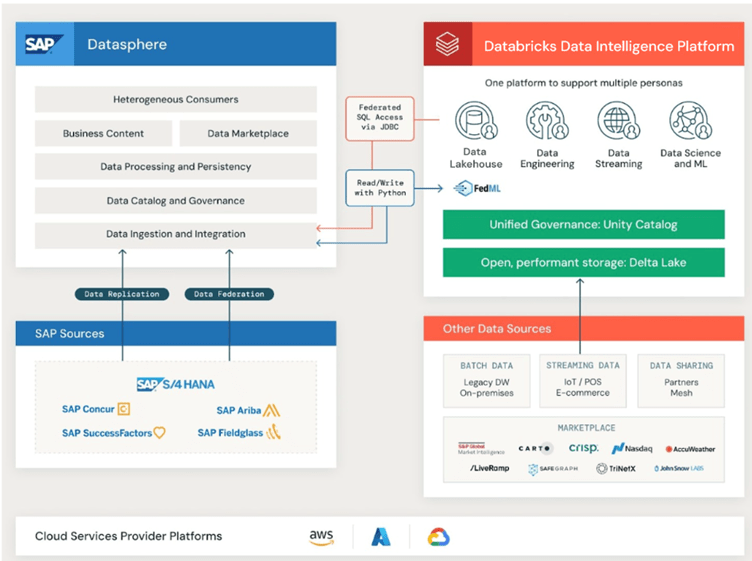Click the AccuWeather marketplace logo

click(x=690, y=449)
